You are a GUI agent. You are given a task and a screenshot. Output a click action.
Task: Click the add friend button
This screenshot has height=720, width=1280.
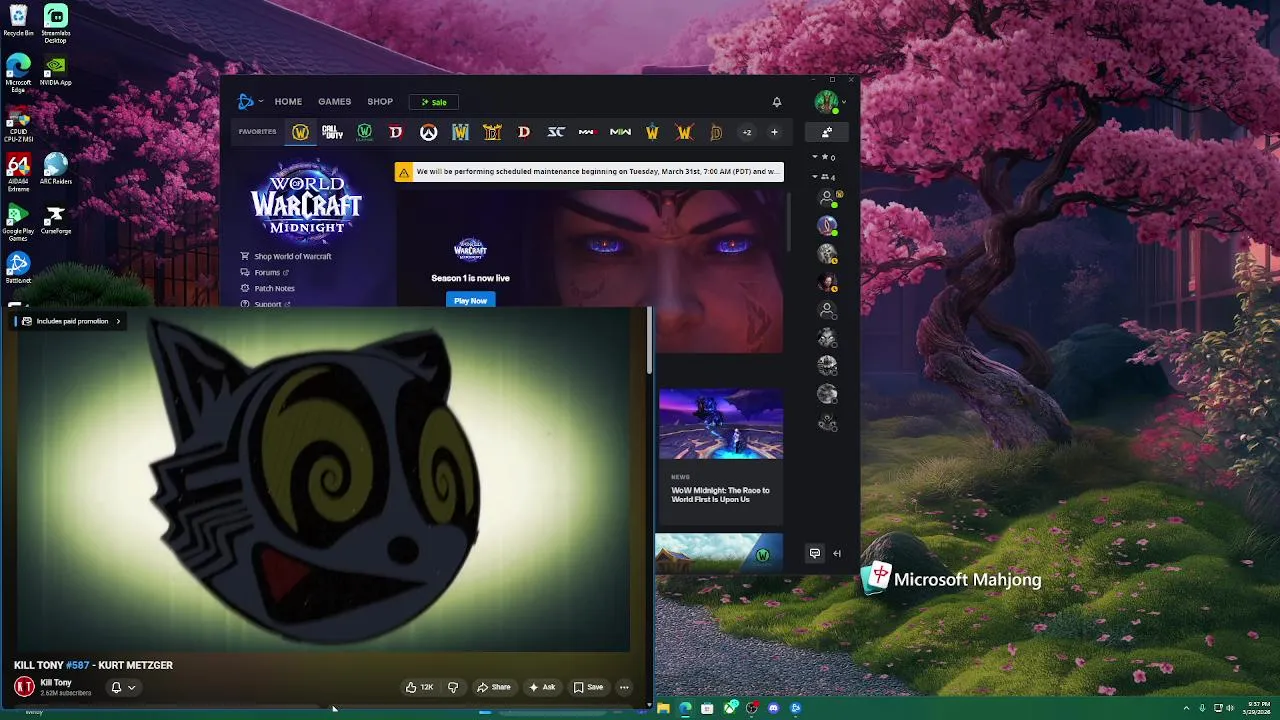pos(827,132)
